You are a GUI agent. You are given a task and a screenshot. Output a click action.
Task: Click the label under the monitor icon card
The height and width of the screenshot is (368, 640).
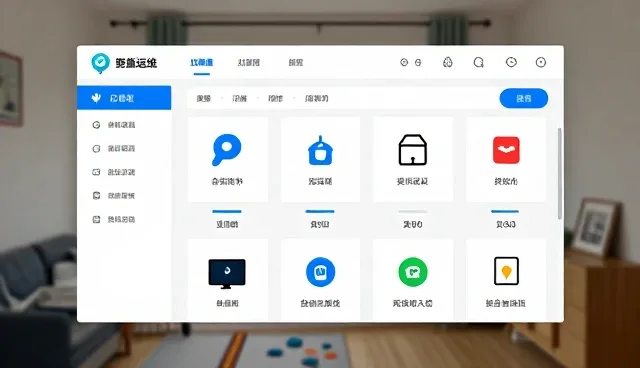coord(227,303)
